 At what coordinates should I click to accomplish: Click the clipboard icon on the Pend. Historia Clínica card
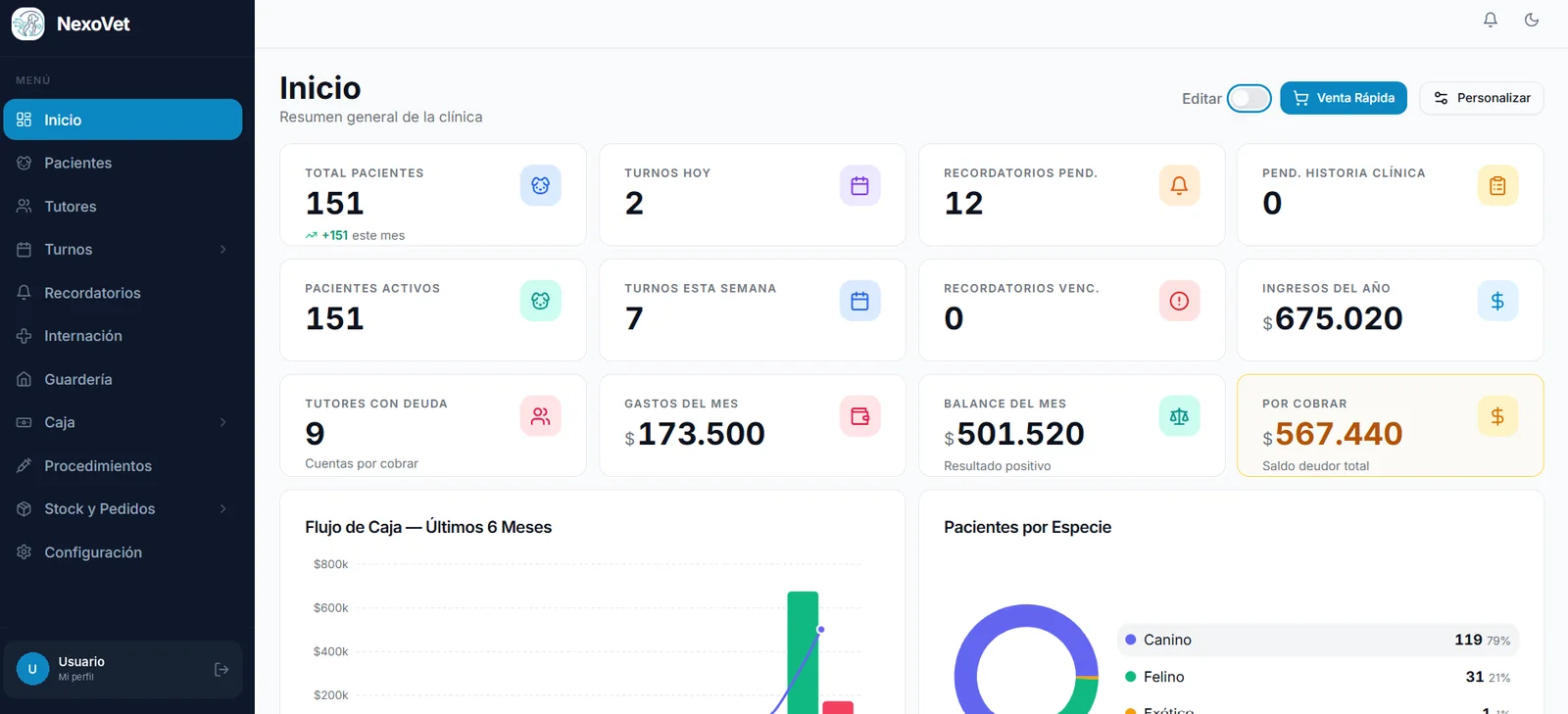click(x=1497, y=185)
